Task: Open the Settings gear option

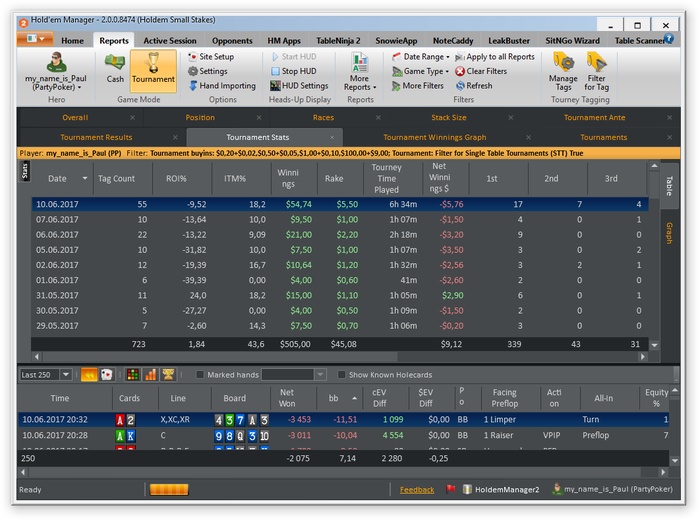Action: pos(208,71)
